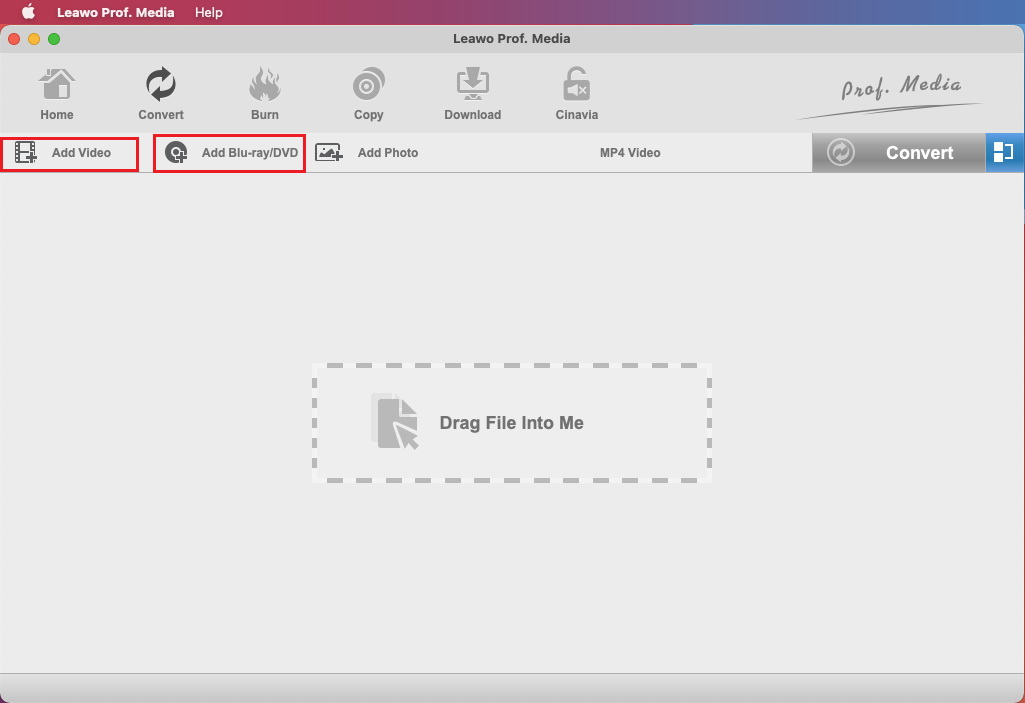Image resolution: width=1025 pixels, height=703 pixels.
Task: Open the Home module icon
Action: tap(57, 85)
